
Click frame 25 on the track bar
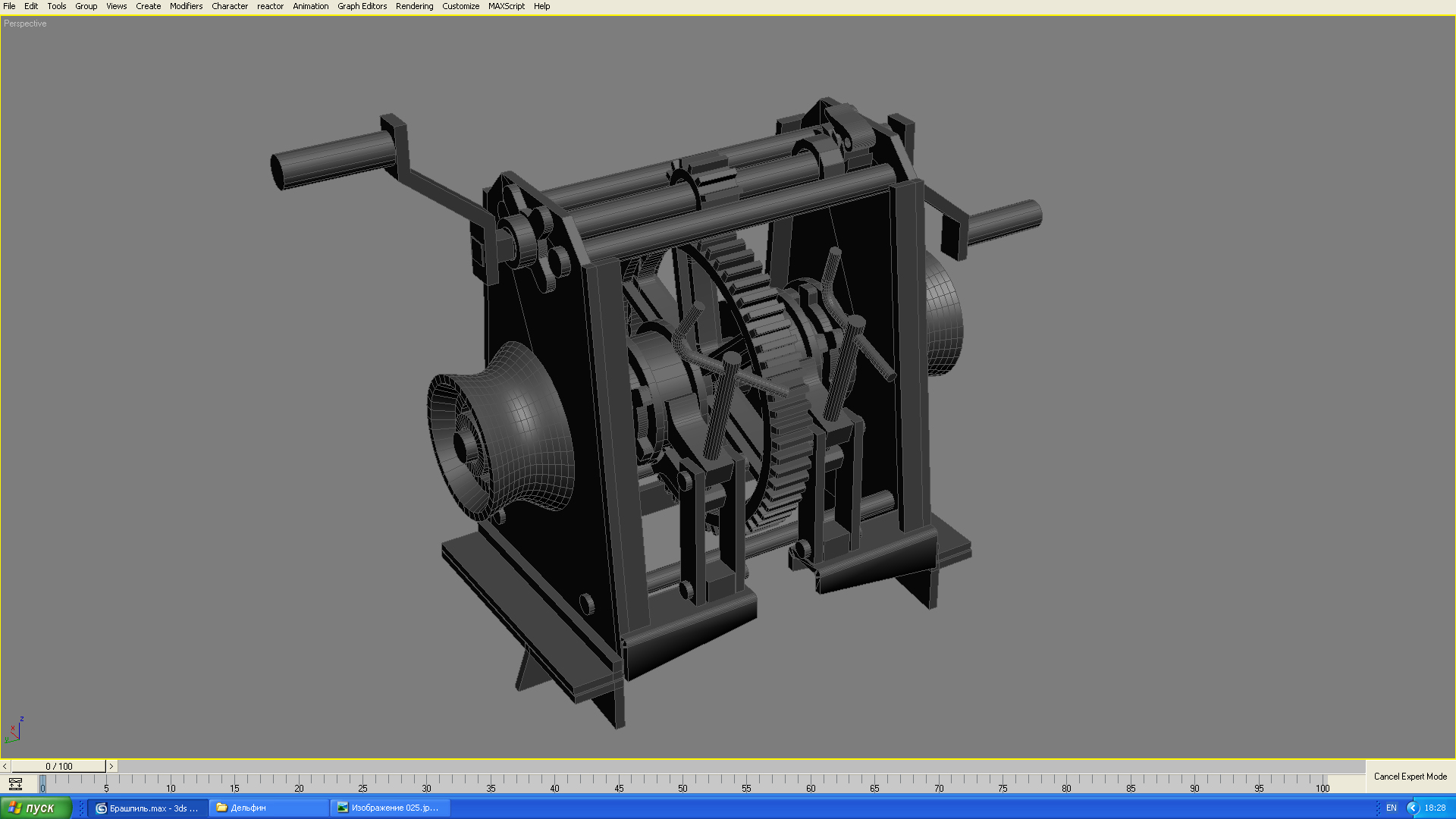tap(362, 788)
